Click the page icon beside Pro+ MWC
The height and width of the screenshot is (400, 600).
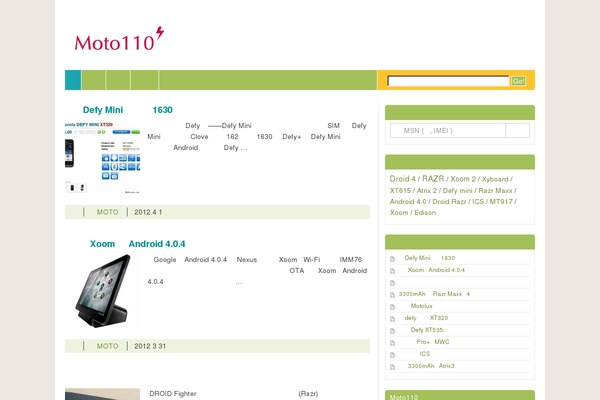(392, 343)
